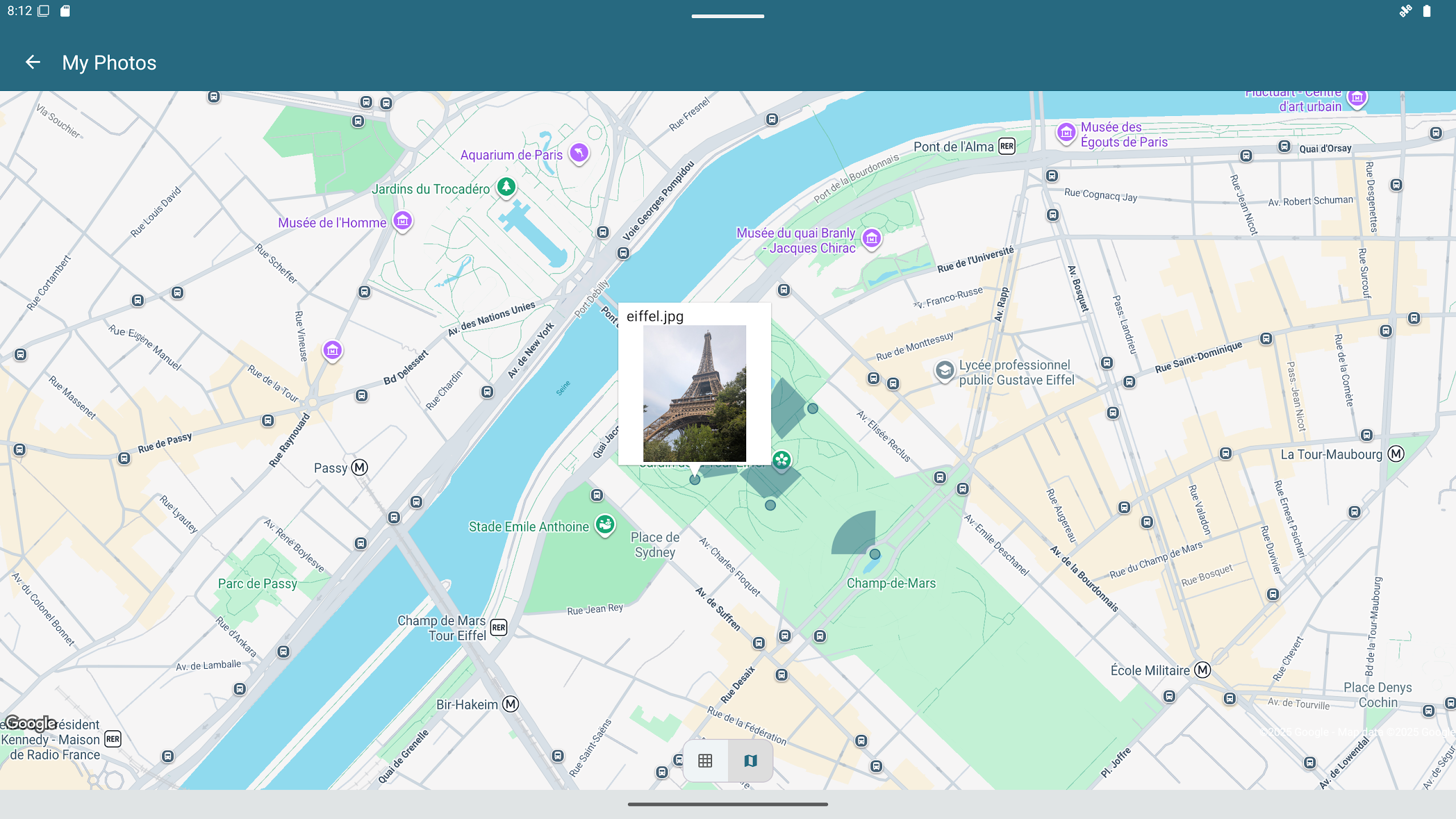Select the Musée de l'Homme museum icon
Image resolution: width=1456 pixels, height=819 pixels.
[403, 221]
